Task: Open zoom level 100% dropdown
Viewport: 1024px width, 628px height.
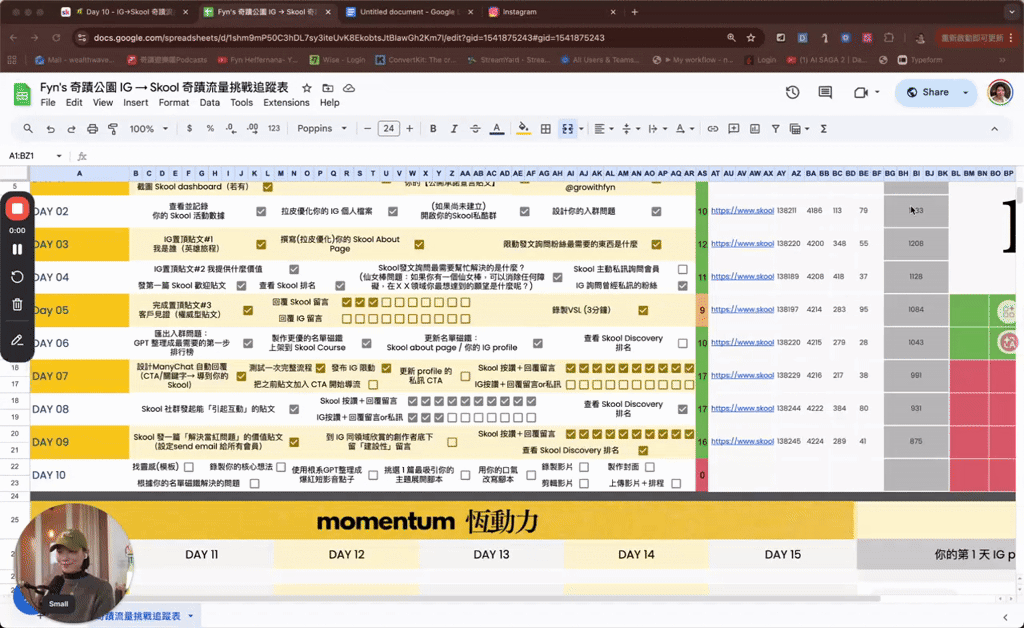Action: [x=148, y=129]
